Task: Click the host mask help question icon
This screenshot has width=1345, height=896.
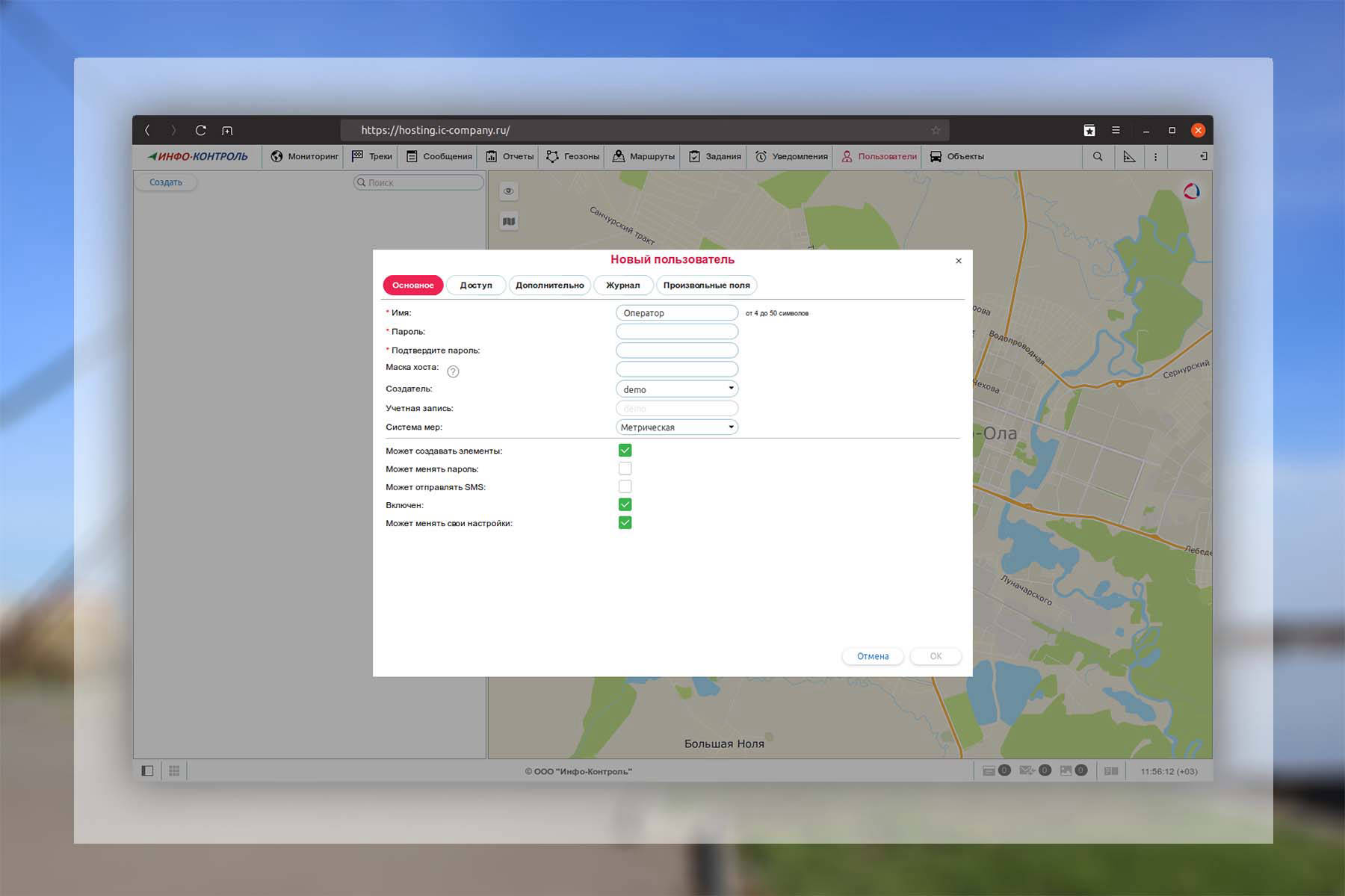Action: pos(453,371)
